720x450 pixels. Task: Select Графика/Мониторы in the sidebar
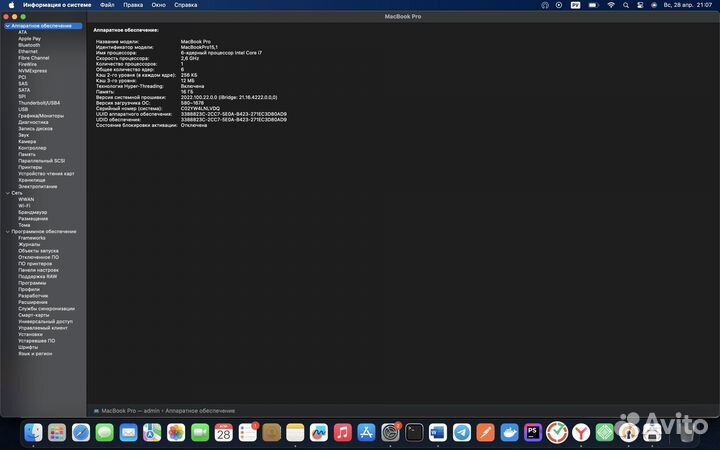(x=41, y=116)
